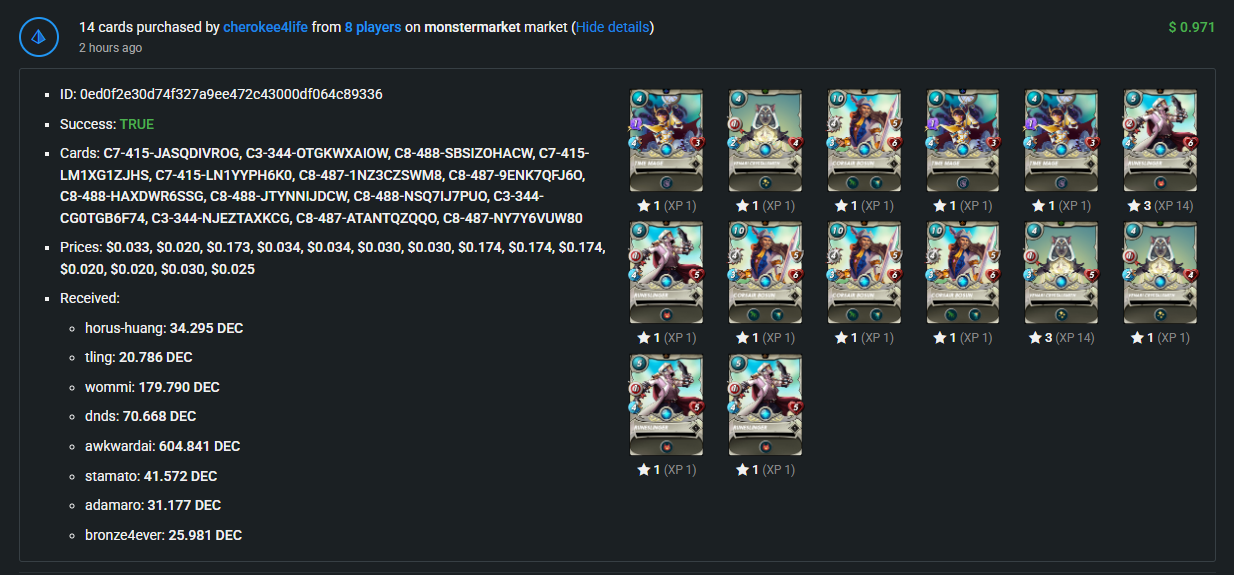Click the 'Received:' label
This screenshot has width=1234, height=575.
[x=90, y=298]
